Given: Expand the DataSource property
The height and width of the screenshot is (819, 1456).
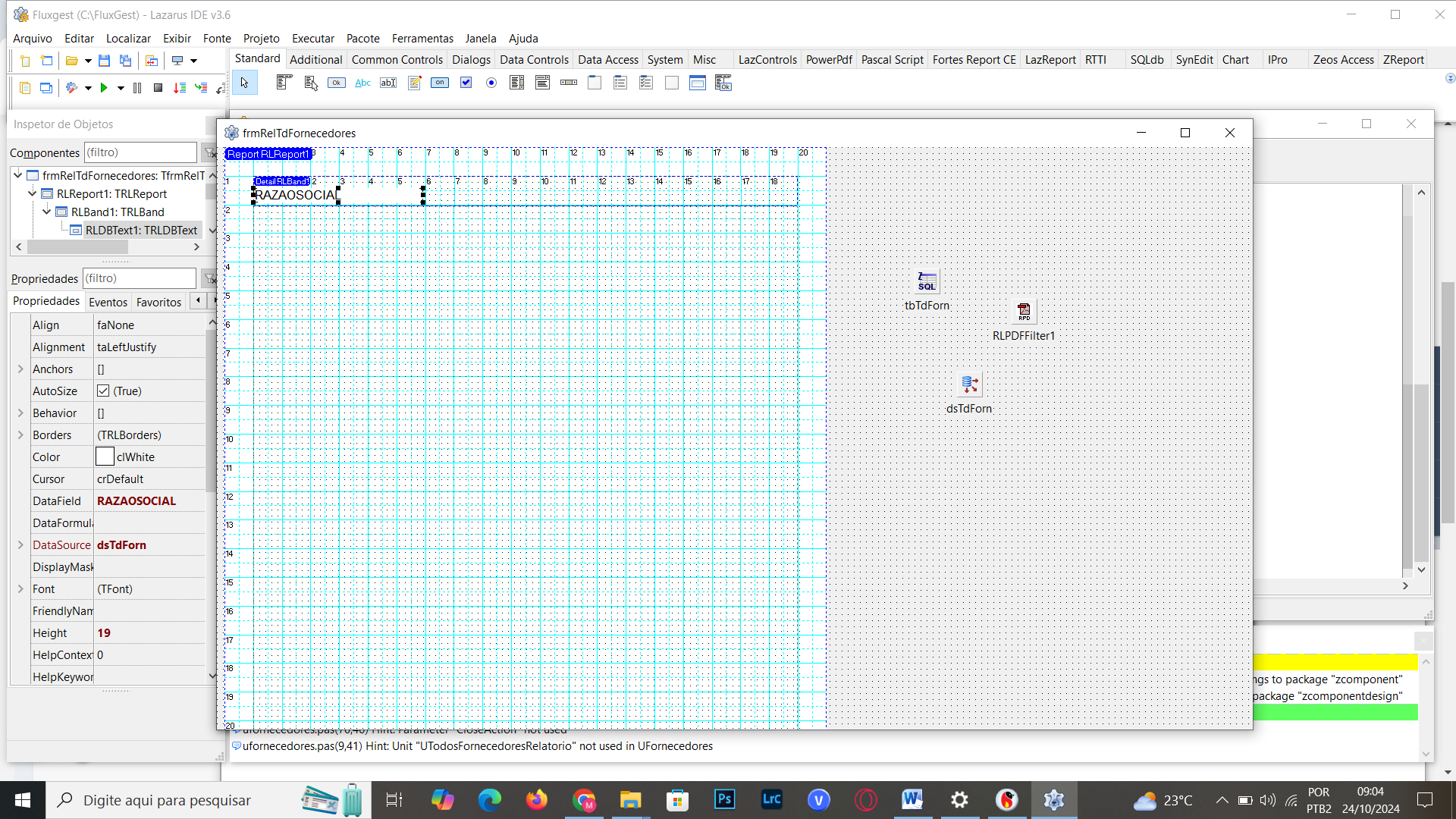Looking at the screenshot, I should point(20,545).
